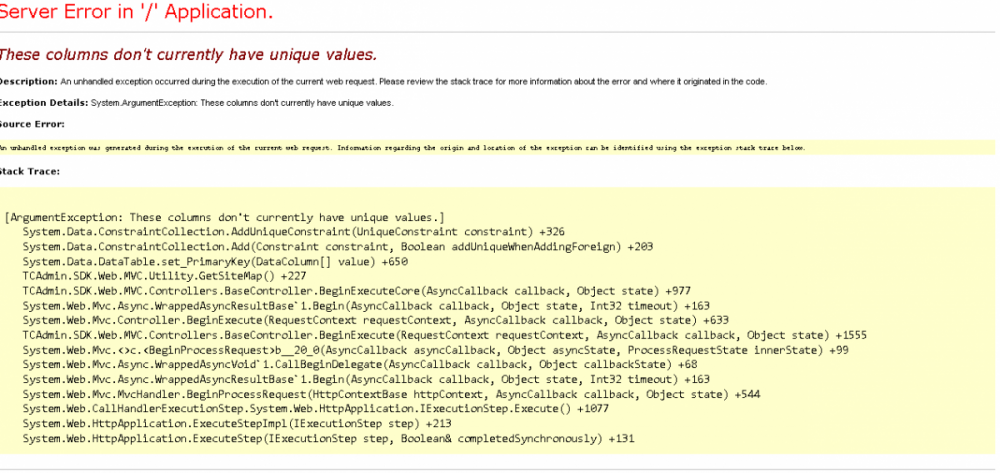The image size is (1000, 473).
Task: Click the yellow source error message box
Action: (400, 148)
